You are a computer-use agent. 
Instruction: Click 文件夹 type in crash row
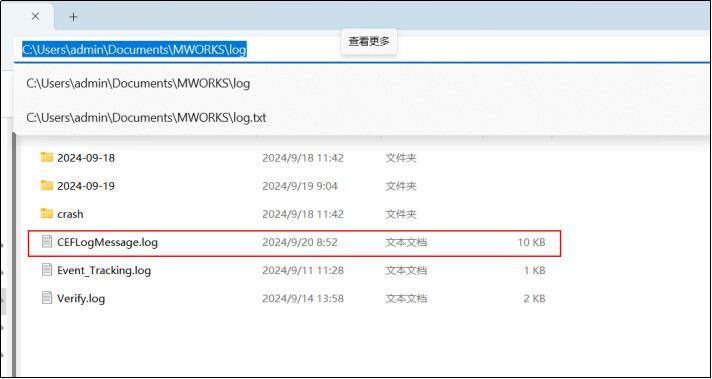(x=401, y=214)
